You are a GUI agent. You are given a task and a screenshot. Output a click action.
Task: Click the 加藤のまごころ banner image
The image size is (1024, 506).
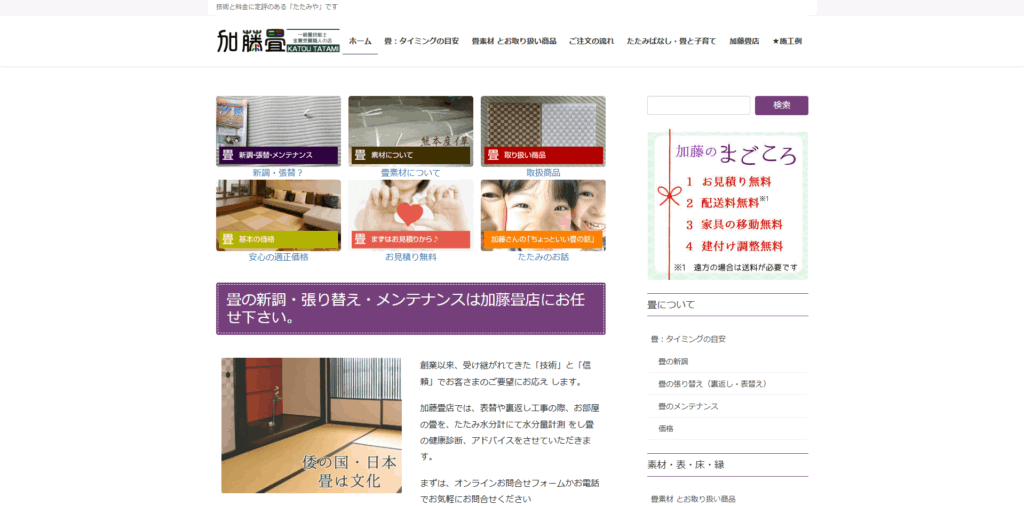point(728,205)
